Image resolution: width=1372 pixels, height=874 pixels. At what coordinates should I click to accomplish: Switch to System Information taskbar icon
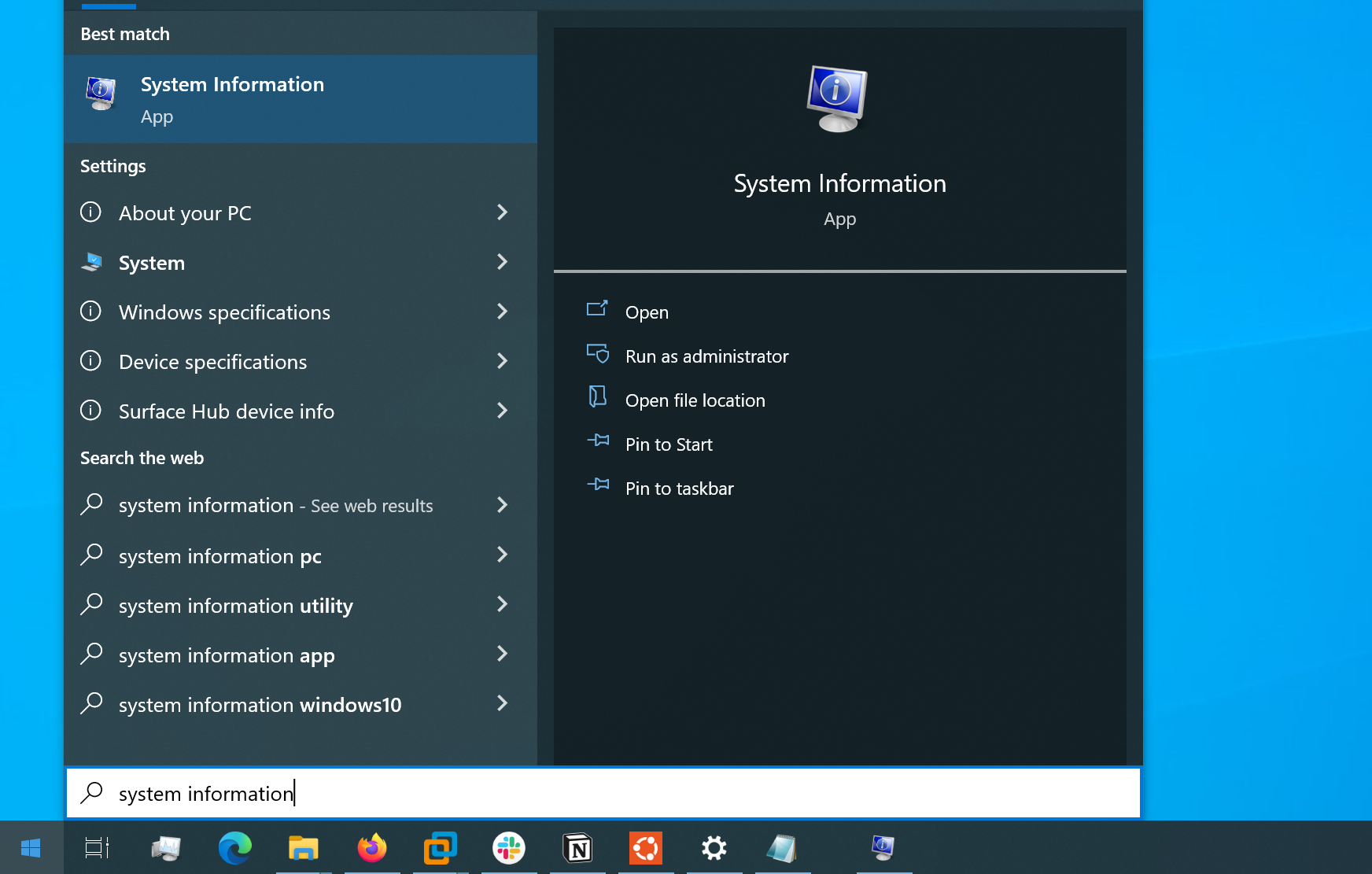point(883,847)
